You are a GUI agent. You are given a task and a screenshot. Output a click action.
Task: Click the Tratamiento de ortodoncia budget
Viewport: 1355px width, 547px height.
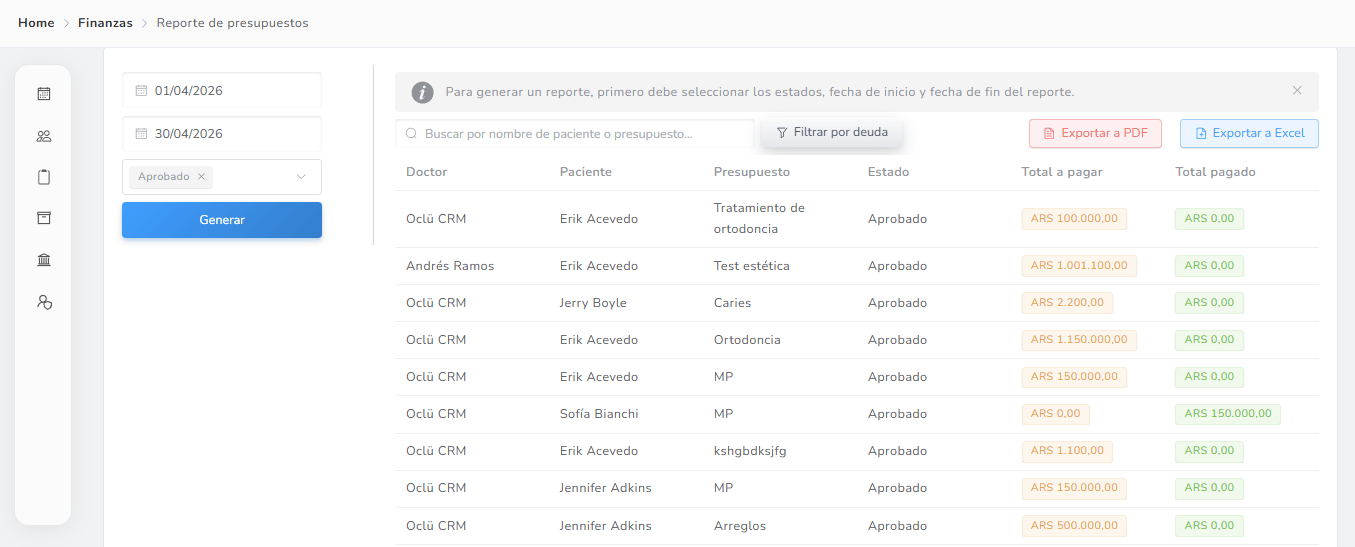coord(759,219)
